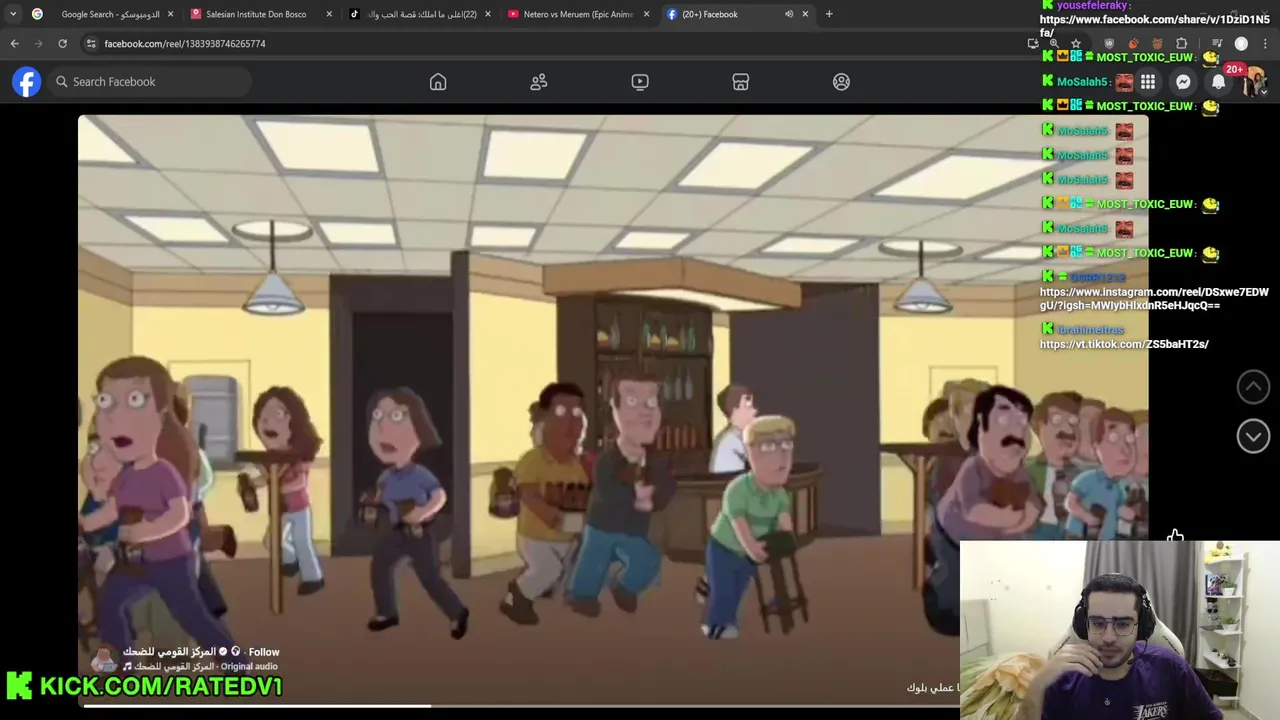Open the Original audio link
Viewport: 1280px width, 720px height.
pyautogui.click(x=249, y=667)
